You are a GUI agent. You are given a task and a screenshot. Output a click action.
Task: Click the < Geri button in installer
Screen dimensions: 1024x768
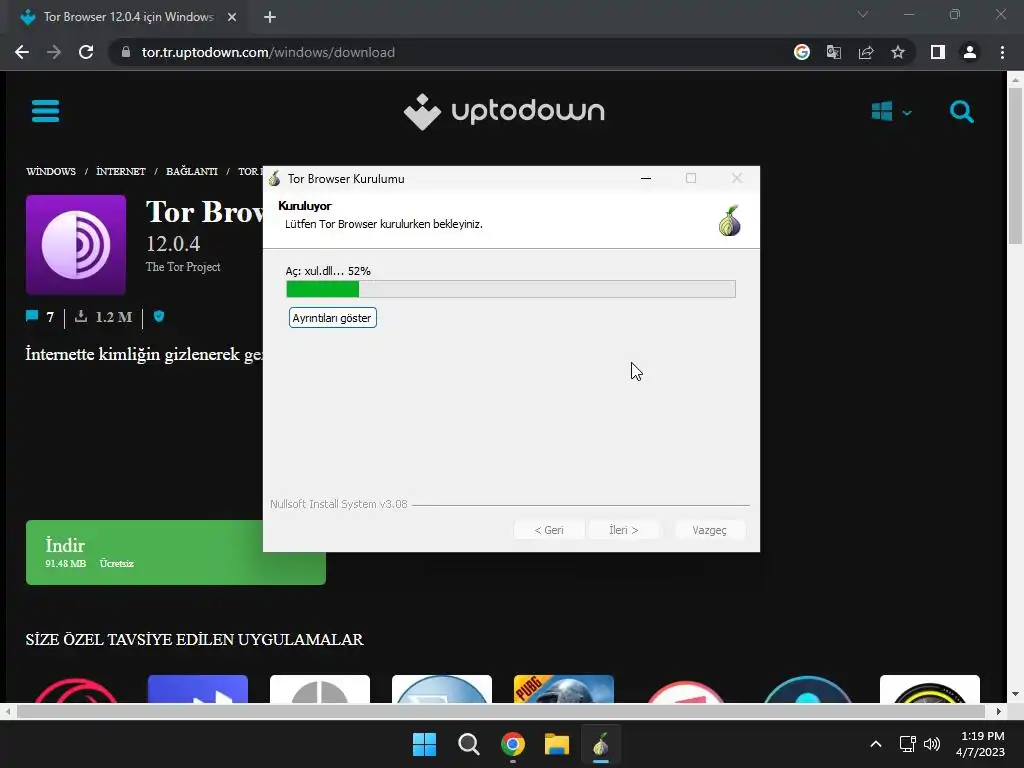[549, 530]
